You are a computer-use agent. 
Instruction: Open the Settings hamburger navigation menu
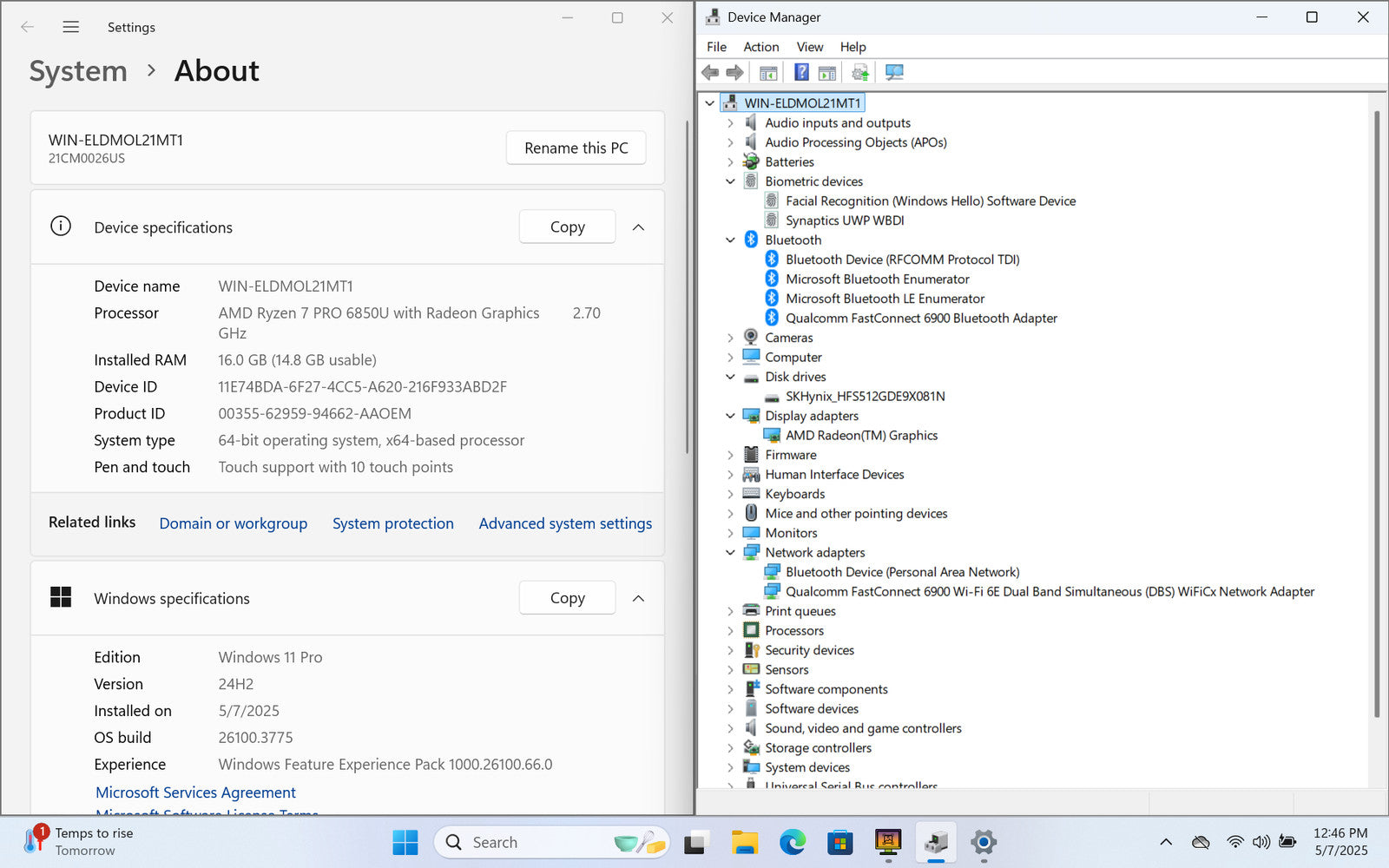click(x=71, y=27)
